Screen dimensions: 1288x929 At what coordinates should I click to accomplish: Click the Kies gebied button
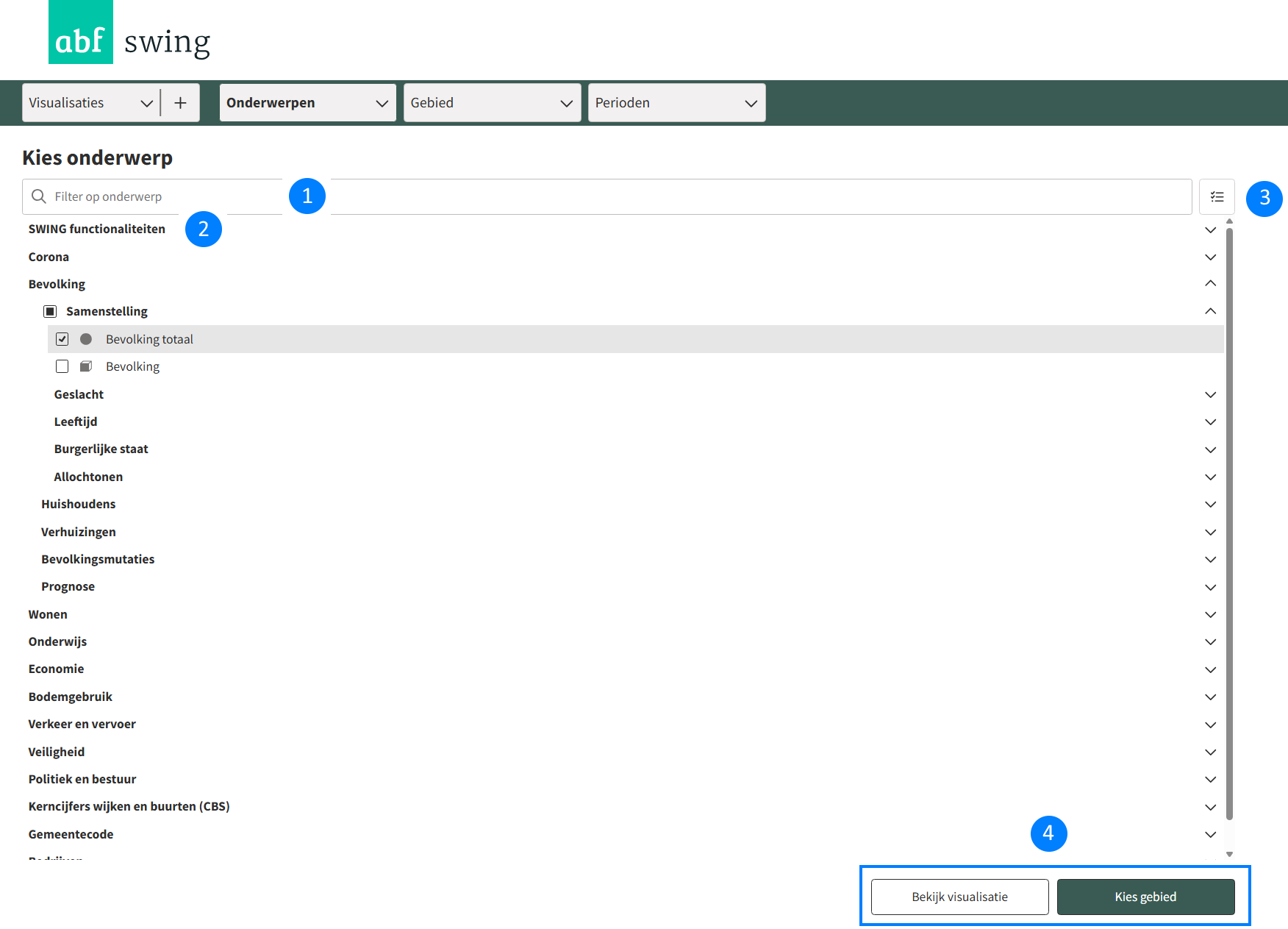click(x=1145, y=897)
